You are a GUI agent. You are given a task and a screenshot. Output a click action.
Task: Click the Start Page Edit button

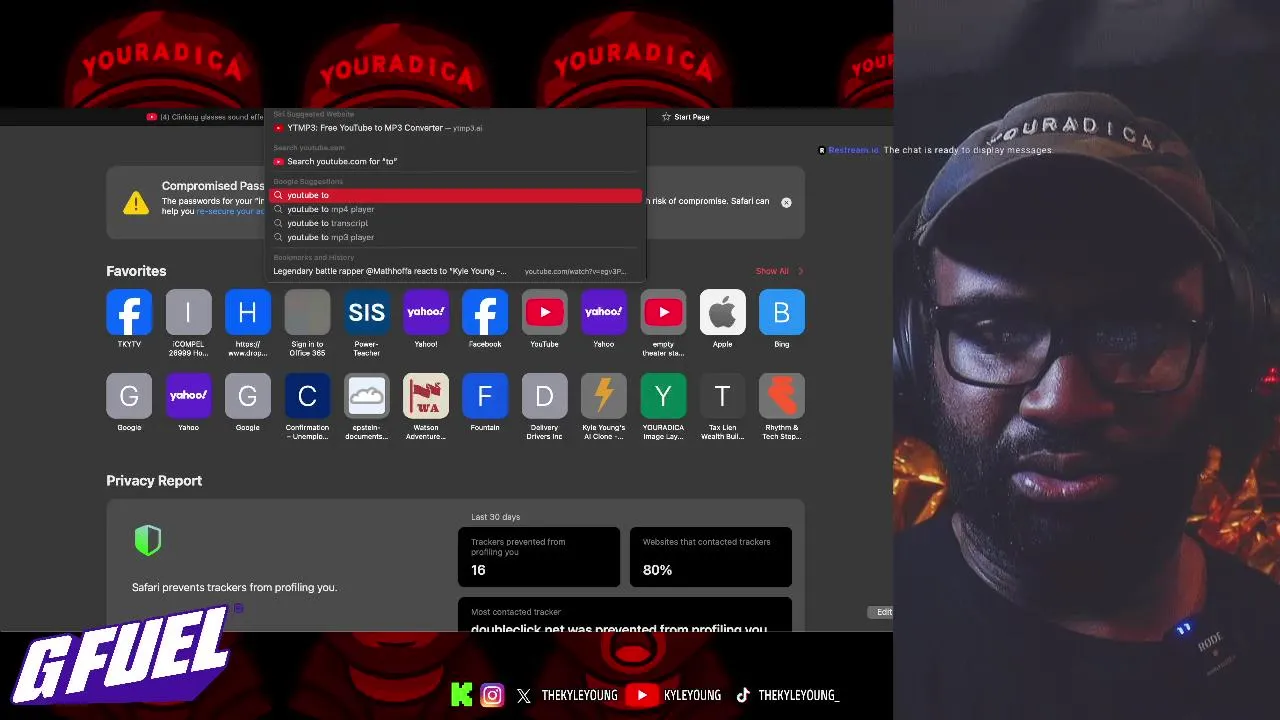(880, 612)
